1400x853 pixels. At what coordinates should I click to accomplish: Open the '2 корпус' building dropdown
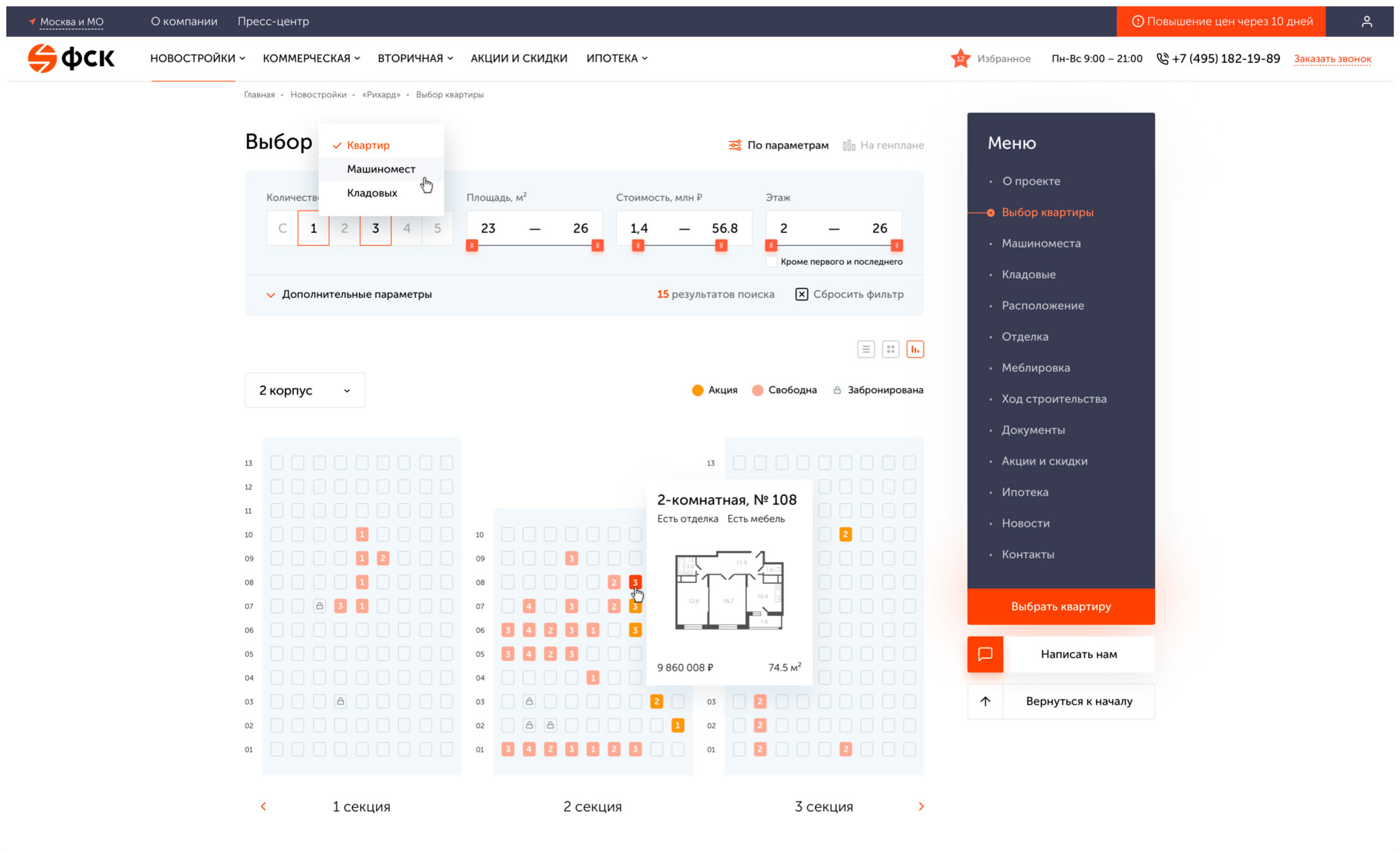(x=305, y=390)
